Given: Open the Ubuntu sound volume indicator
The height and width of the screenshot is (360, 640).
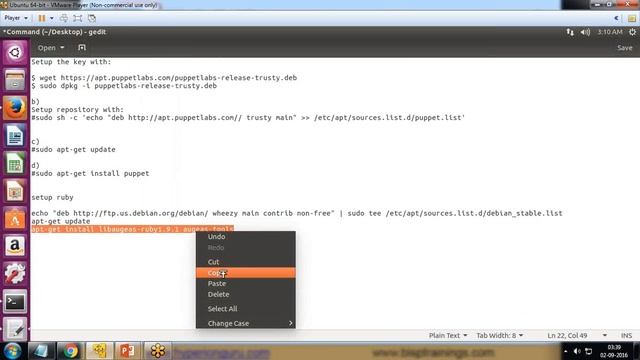Looking at the screenshot, I should (585, 32).
